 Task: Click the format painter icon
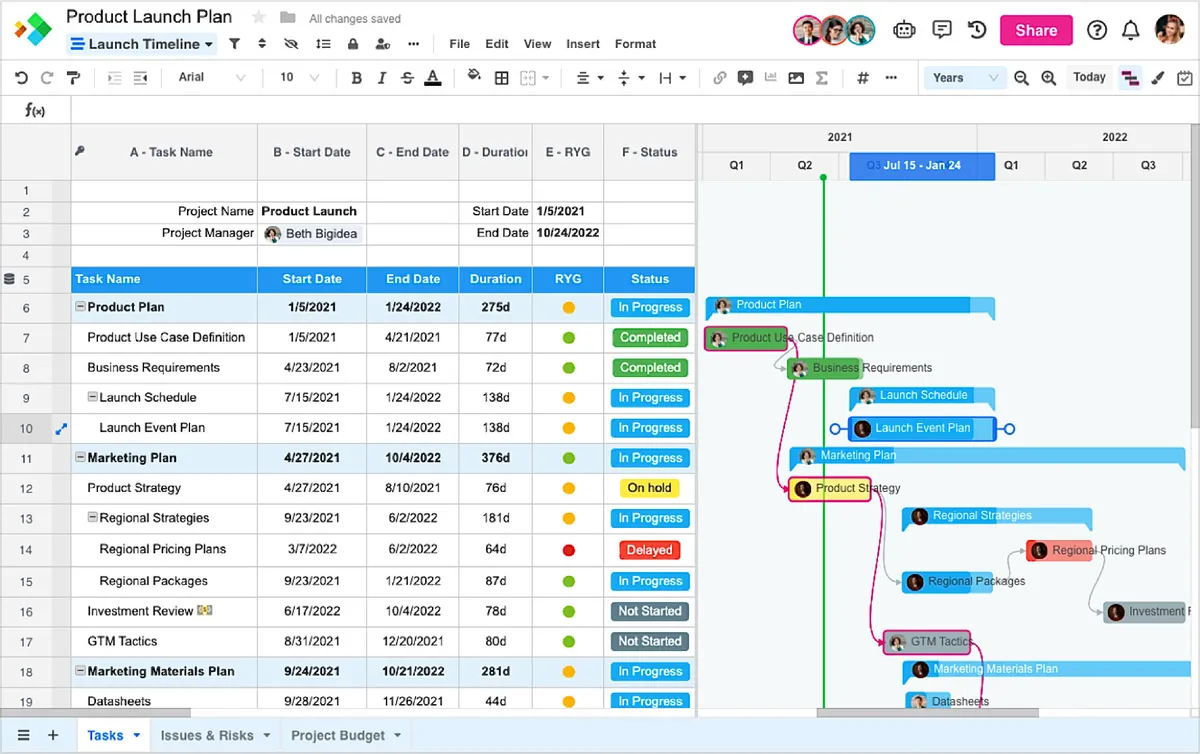pos(73,78)
